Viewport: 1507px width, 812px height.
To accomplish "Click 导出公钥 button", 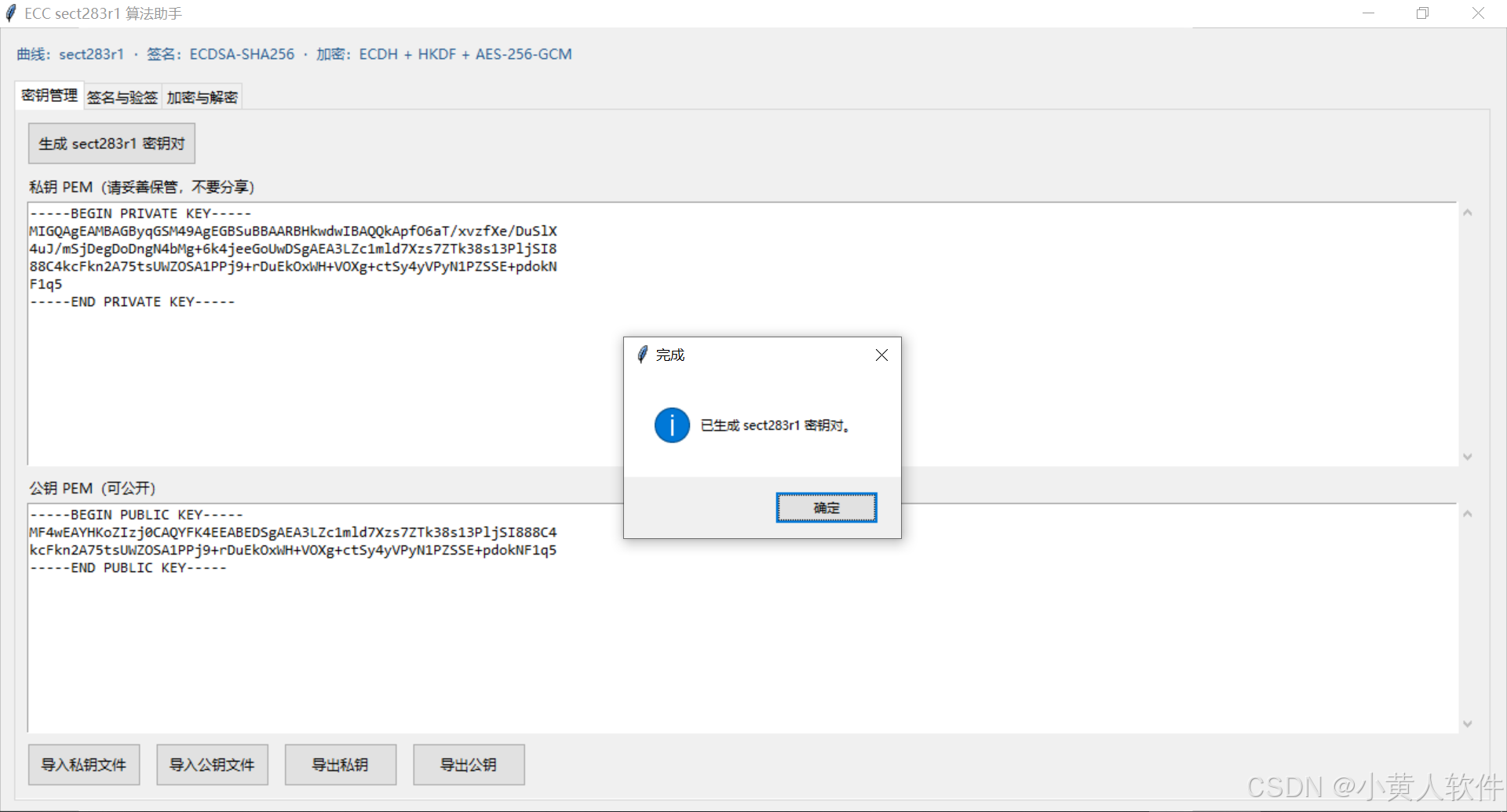I will [x=469, y=764].
